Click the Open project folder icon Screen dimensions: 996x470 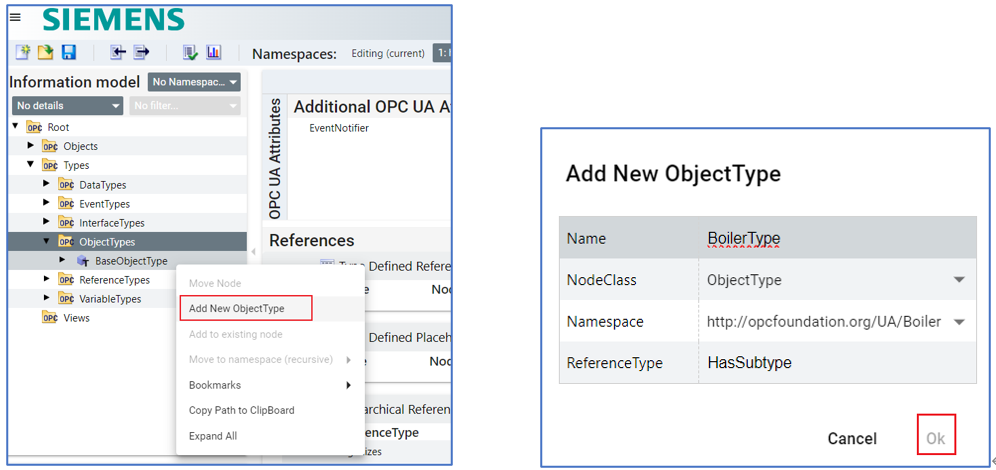(x=45, y=53)
